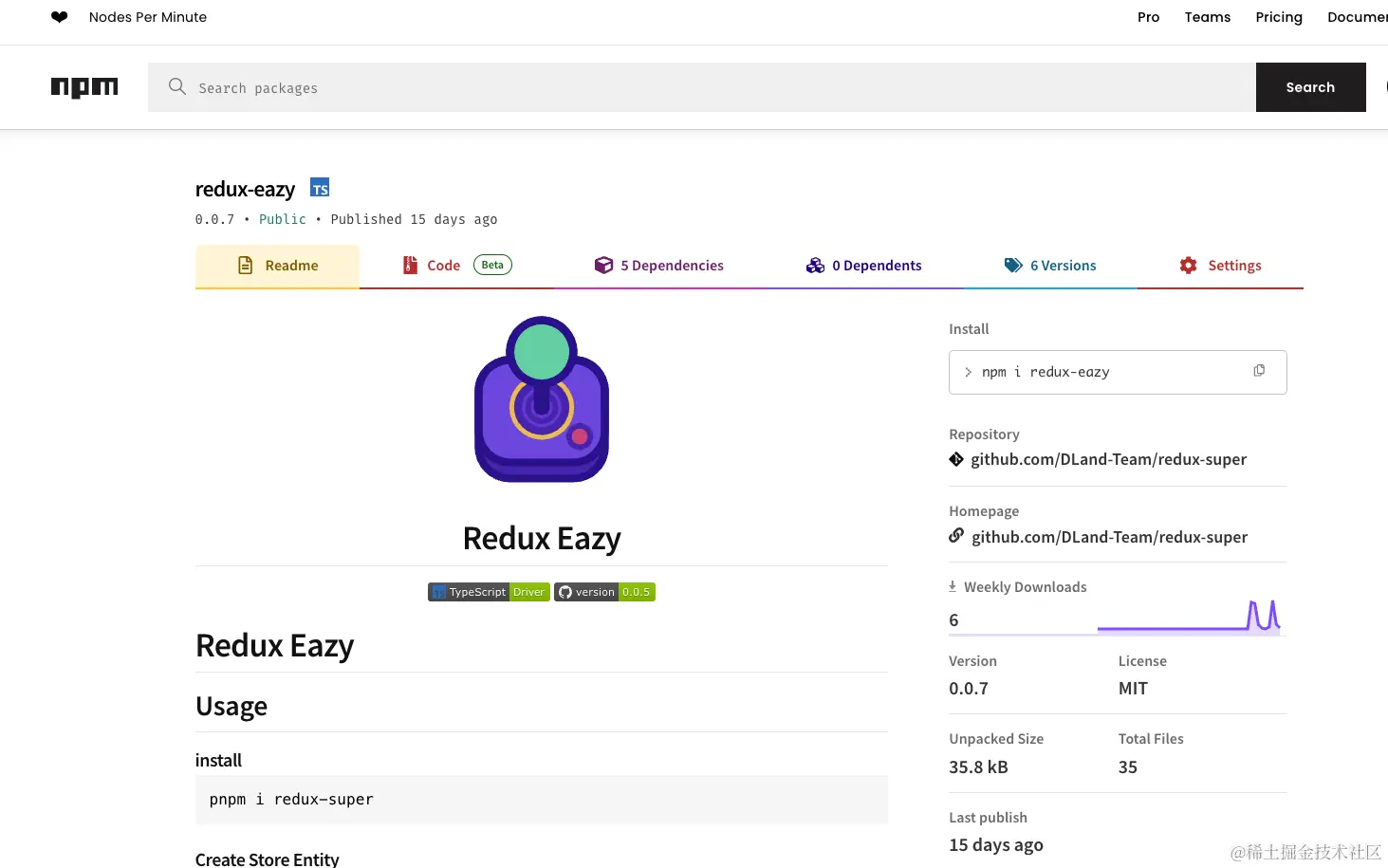Click the 'Usage' heading
Image resolution: width=1388 pixels, height=868 pixels.
[231, 706]
